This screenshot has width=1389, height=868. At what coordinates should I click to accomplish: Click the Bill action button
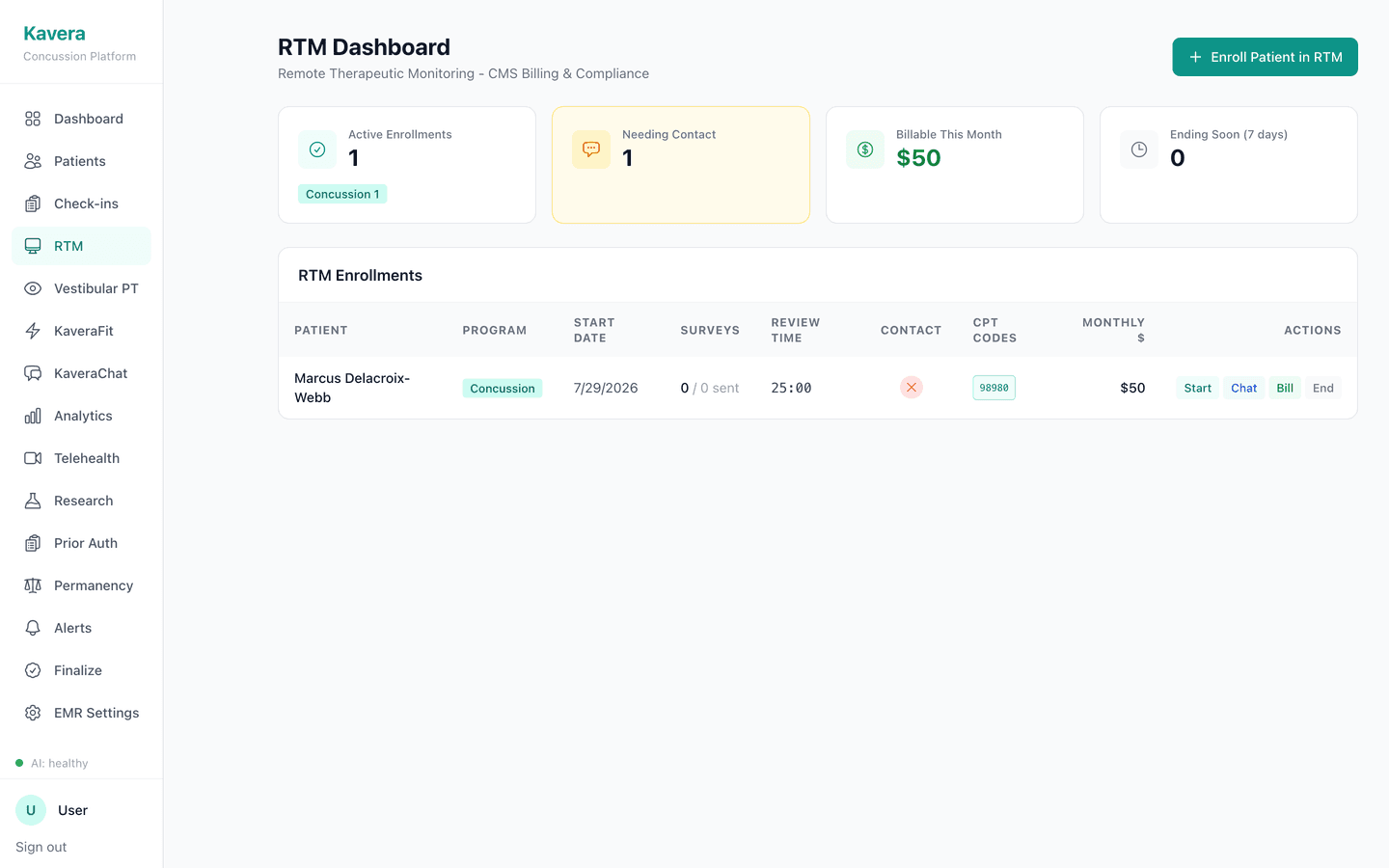coord(1285,388)
